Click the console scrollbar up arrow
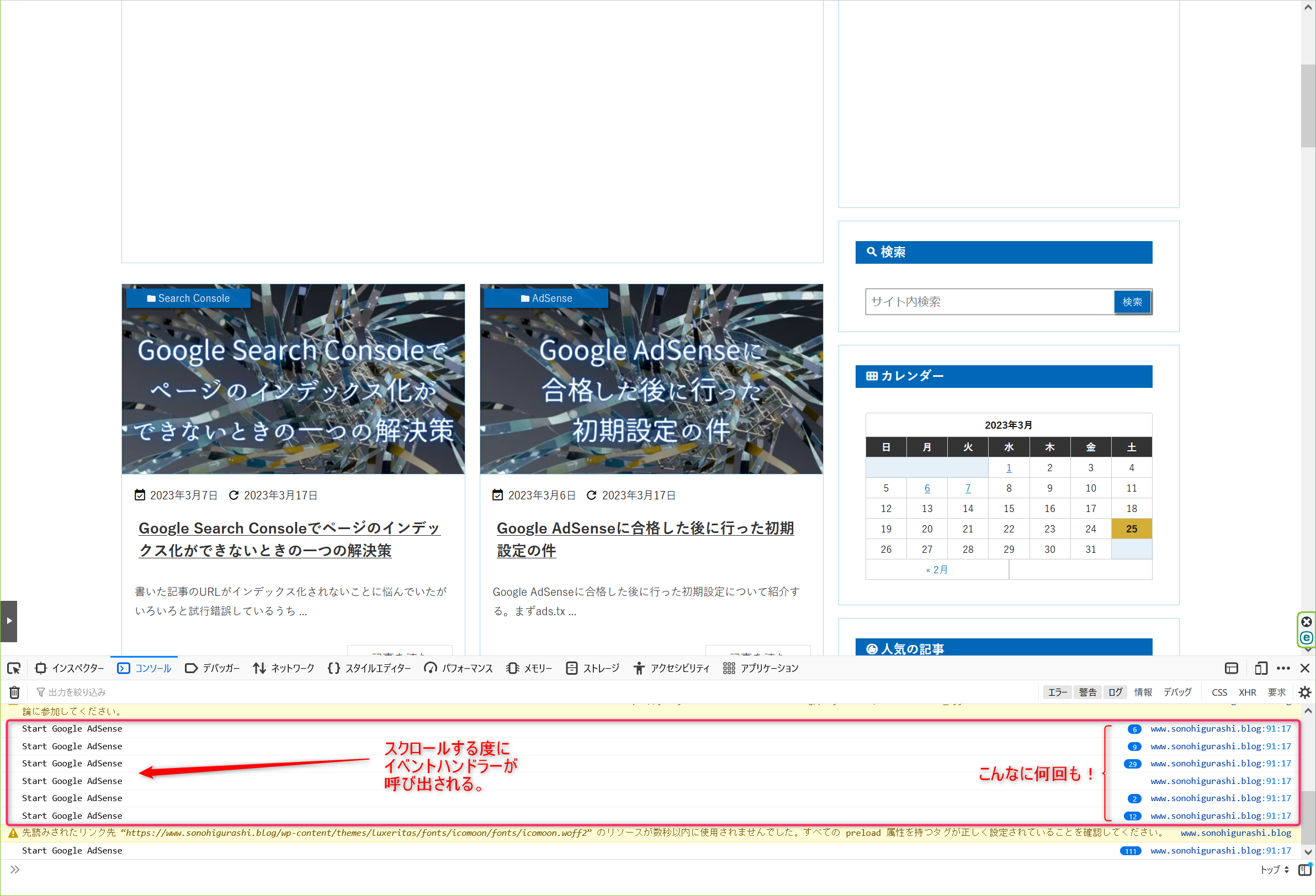Viewport: 1316px width, 896px height. point(1308,711)
